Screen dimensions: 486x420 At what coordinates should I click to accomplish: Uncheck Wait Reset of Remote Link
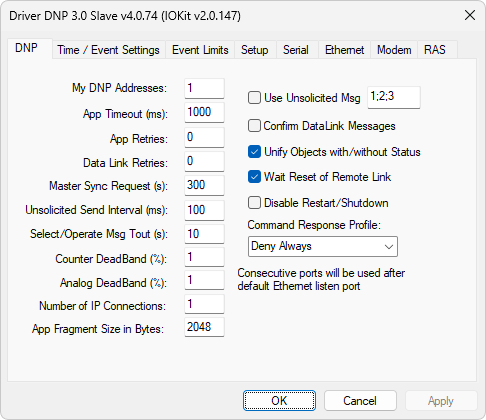[x=254, y=177]
